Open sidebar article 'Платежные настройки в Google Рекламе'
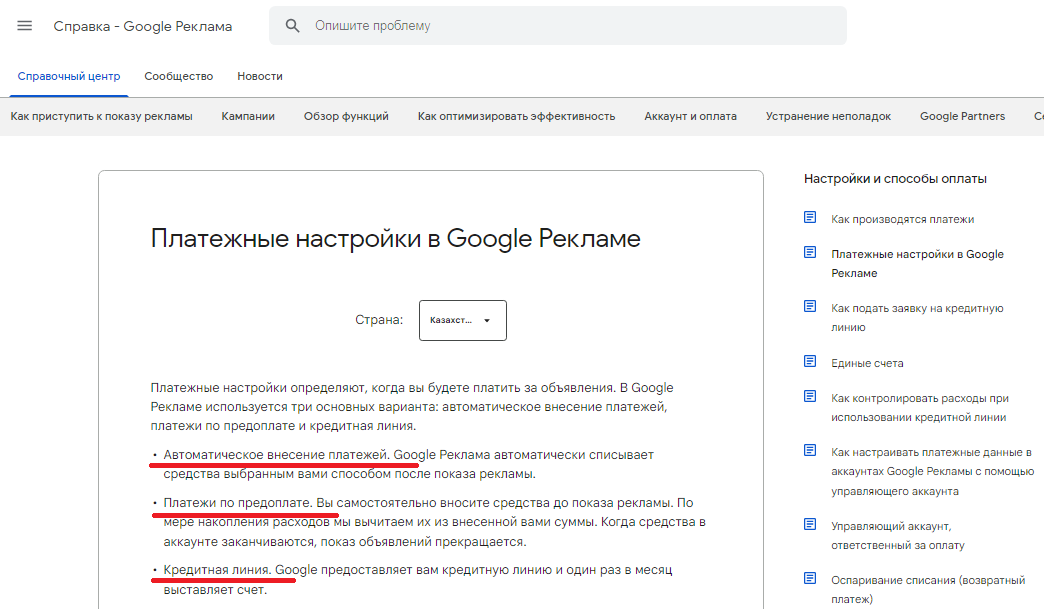The height and width of the screenshot is (609, 1044). coord(917,264)
